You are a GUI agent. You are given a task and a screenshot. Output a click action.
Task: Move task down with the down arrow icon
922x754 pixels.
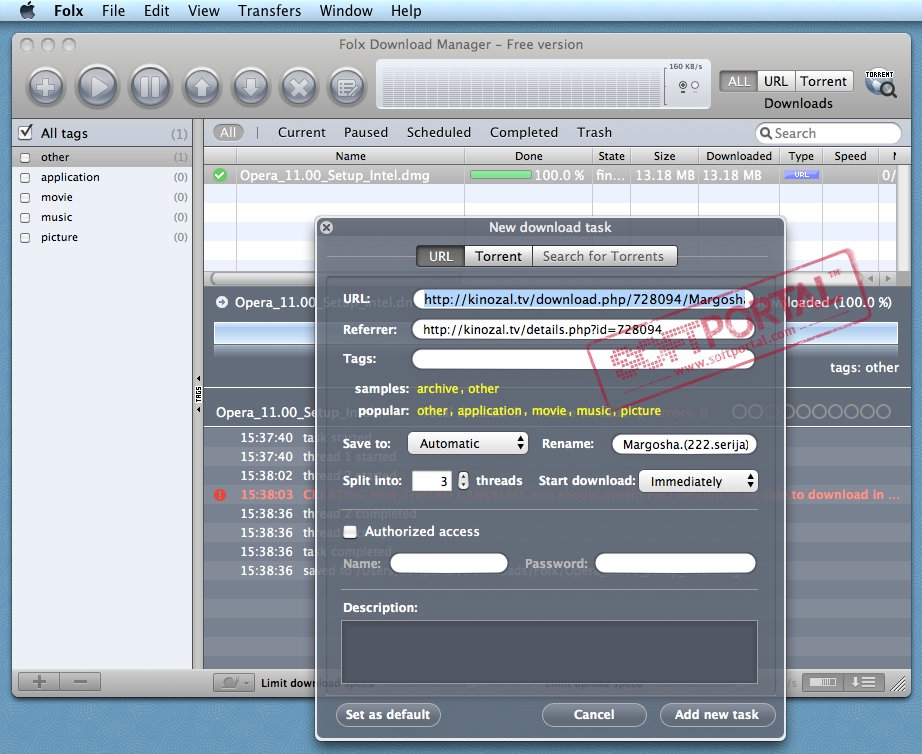click(250, 87)
